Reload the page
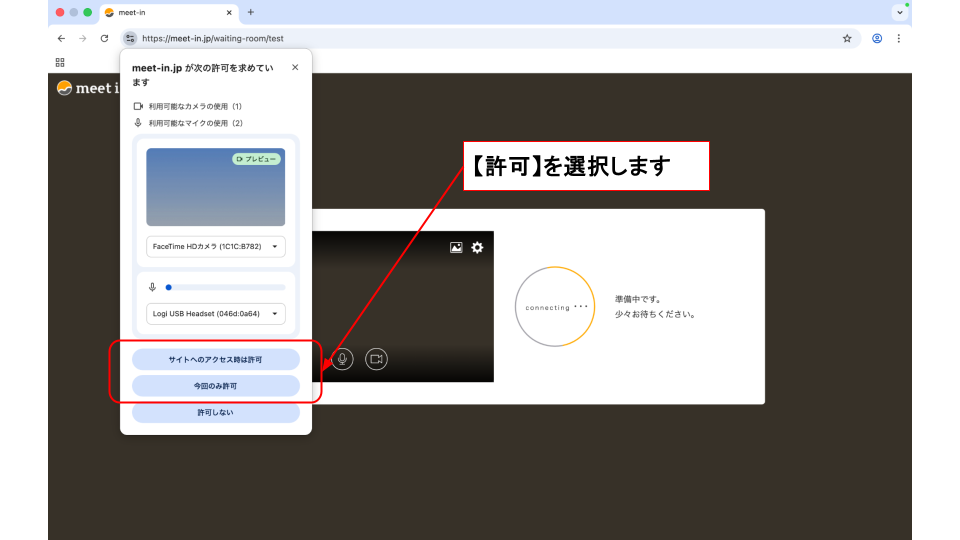The width and height of the screenshot is (960, 540). pyautogui.click(x=104, y=38)
